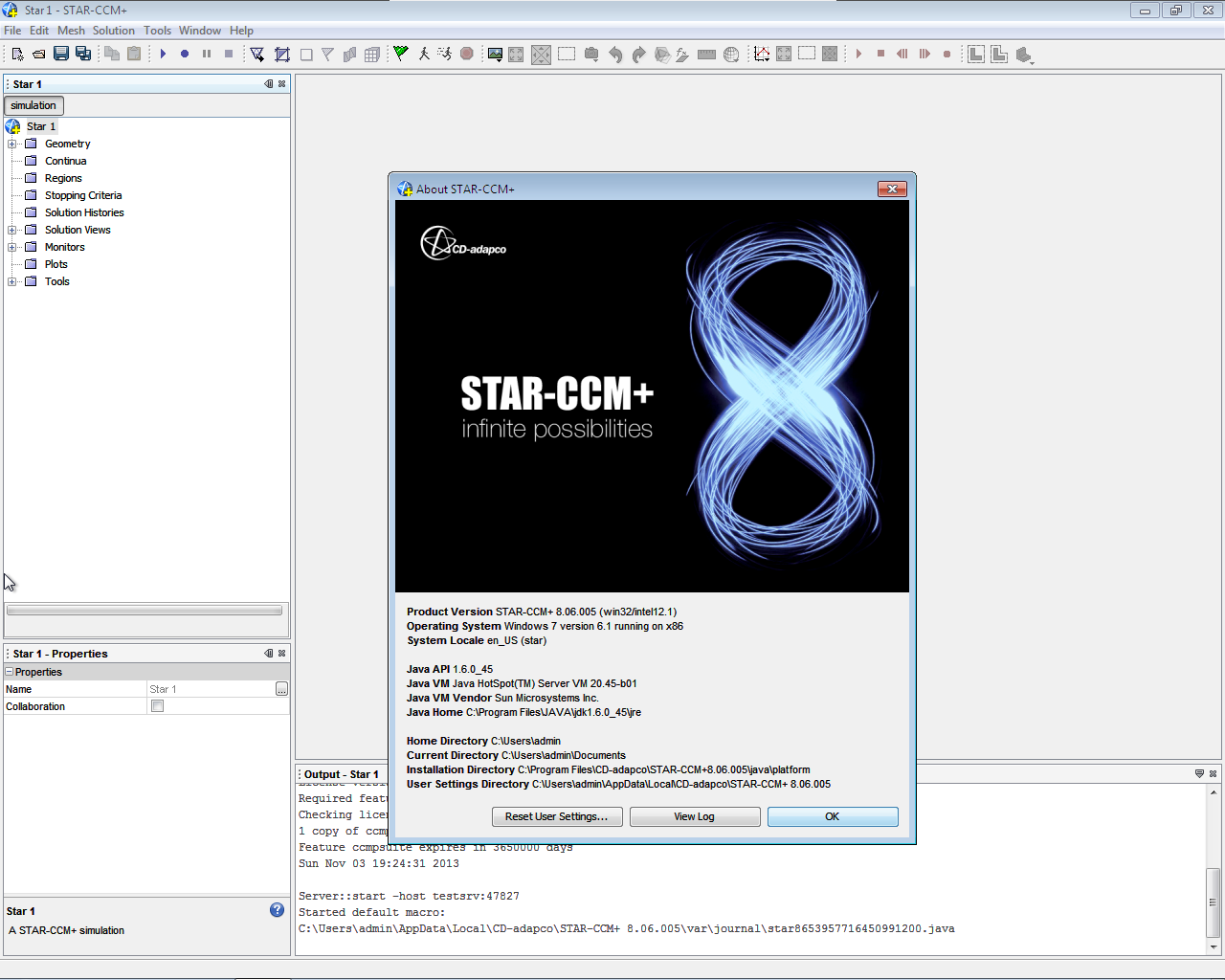Click the second L-shaped layout icon
This screenshot has width=1225, height=980.
[999, 55]
